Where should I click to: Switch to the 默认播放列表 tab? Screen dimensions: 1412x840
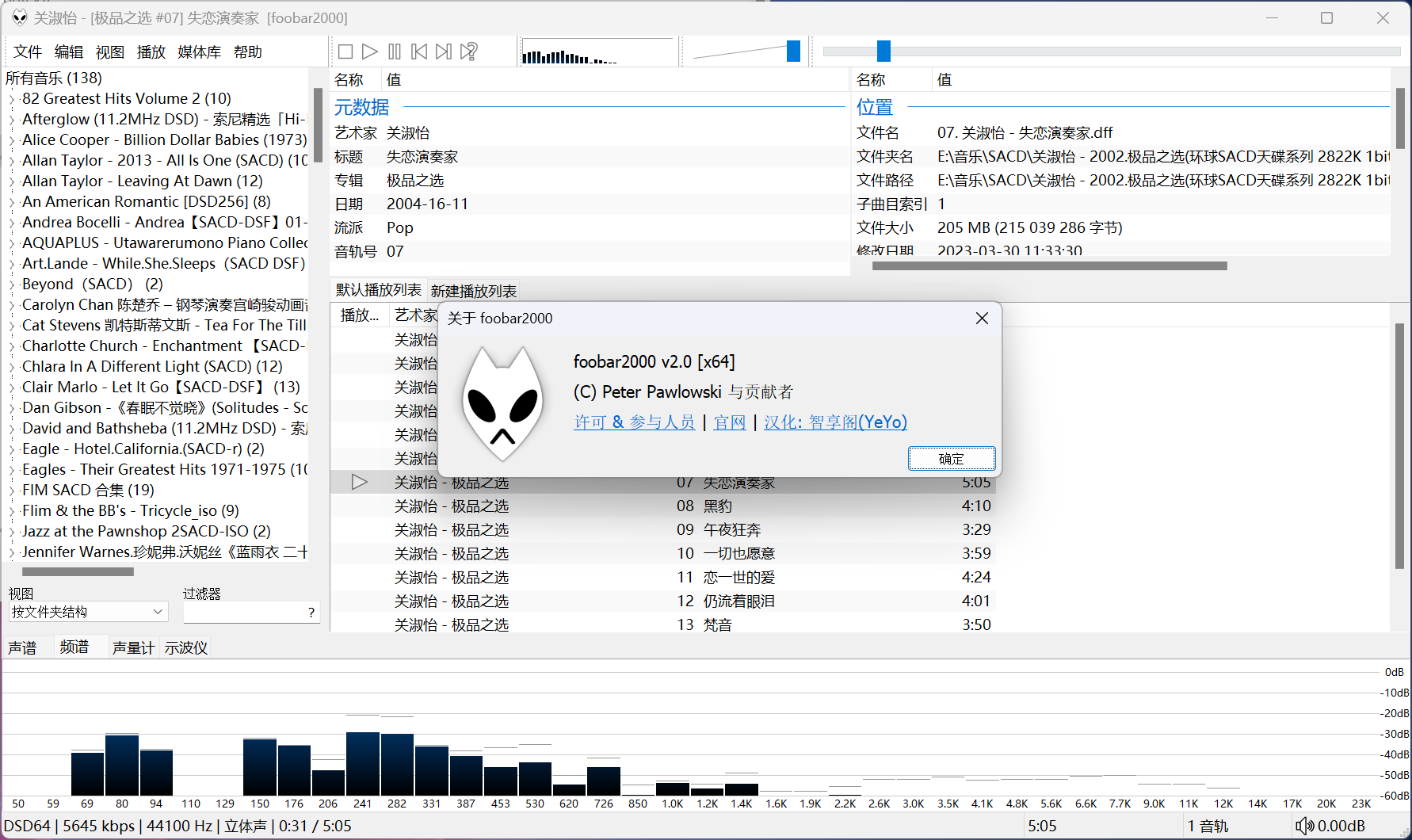[379, 290]
